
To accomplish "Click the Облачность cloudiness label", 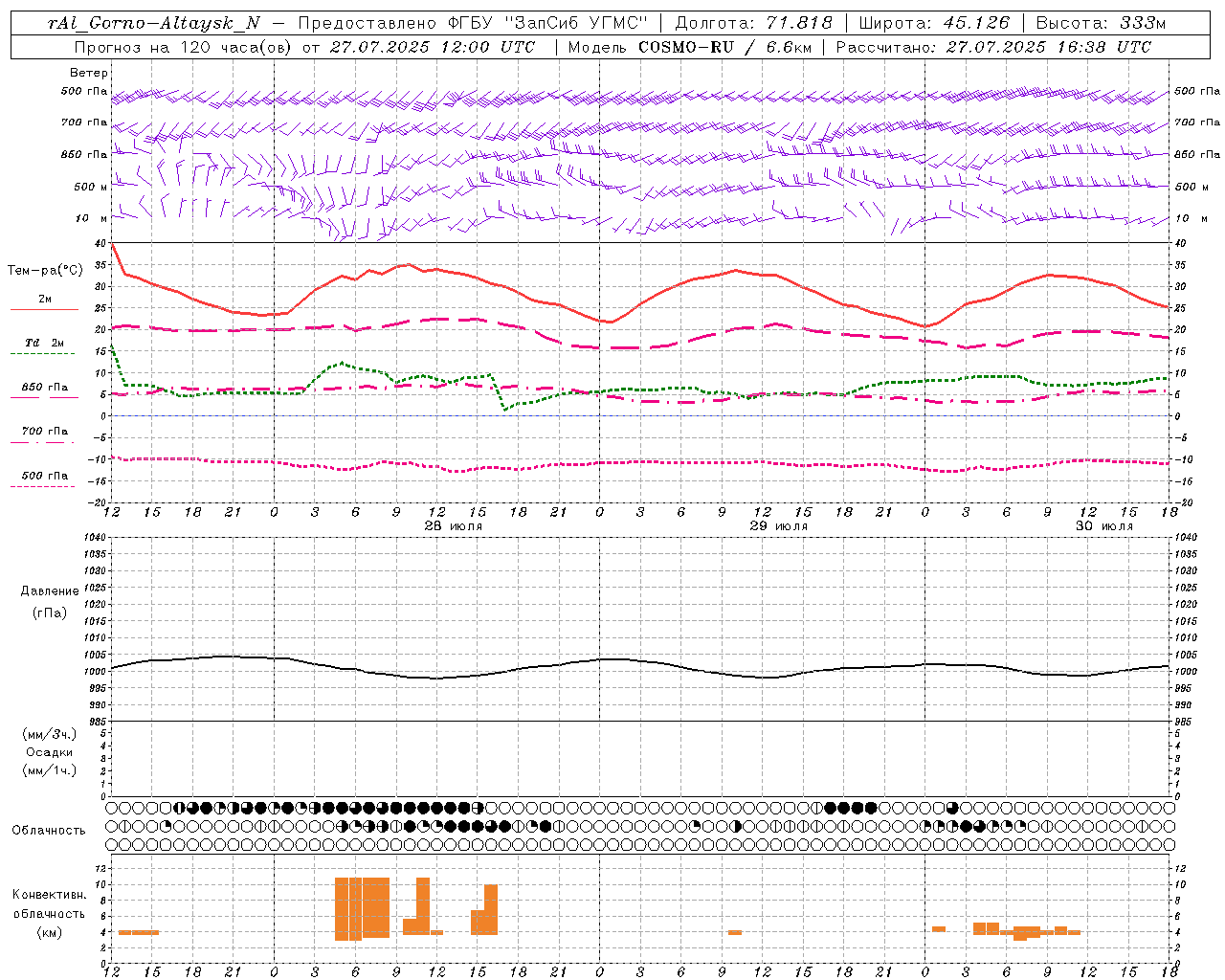I will pyautogui.click(x=49, y=831).
